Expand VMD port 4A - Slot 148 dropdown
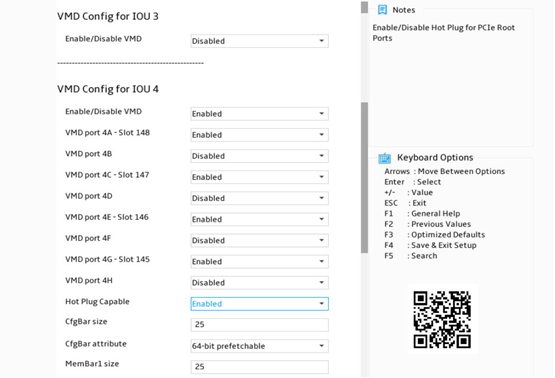 259,135
